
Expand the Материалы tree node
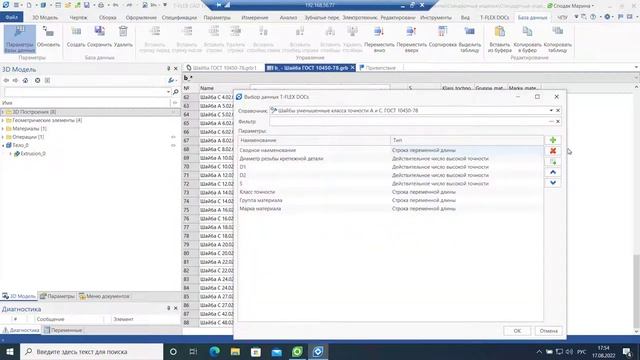coord(3,129)
